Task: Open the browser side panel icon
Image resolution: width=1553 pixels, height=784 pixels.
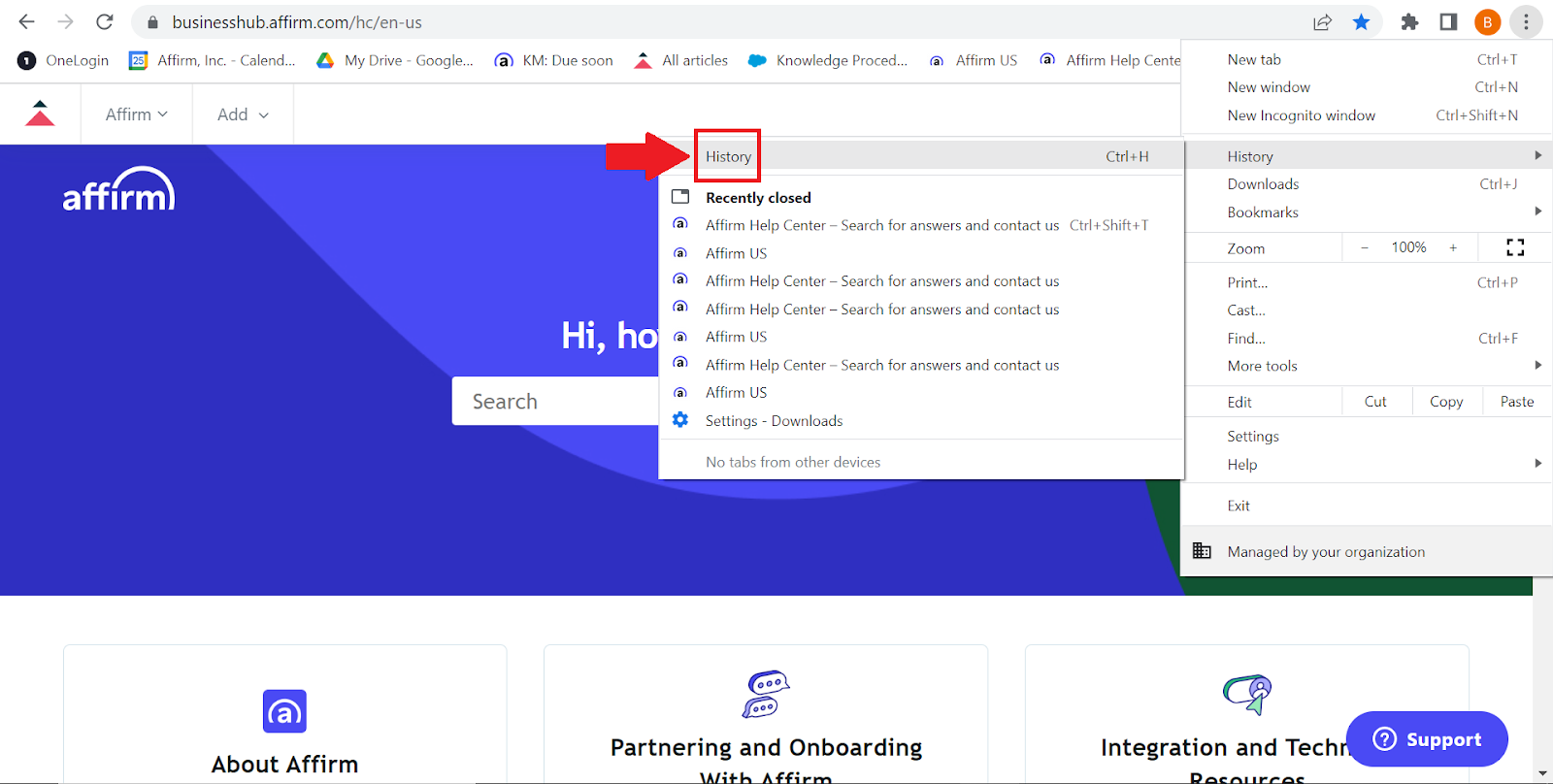Action: pos(1448,21)
